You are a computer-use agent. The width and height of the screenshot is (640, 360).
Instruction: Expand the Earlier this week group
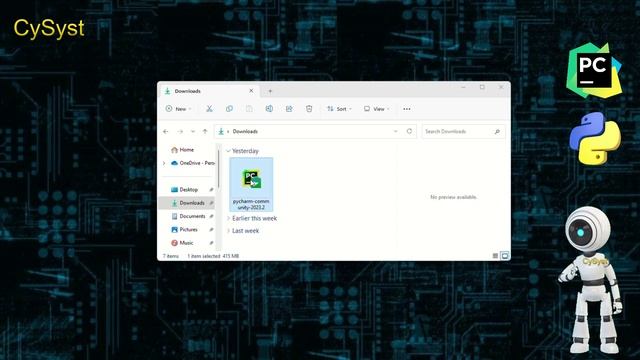[228, 218]
